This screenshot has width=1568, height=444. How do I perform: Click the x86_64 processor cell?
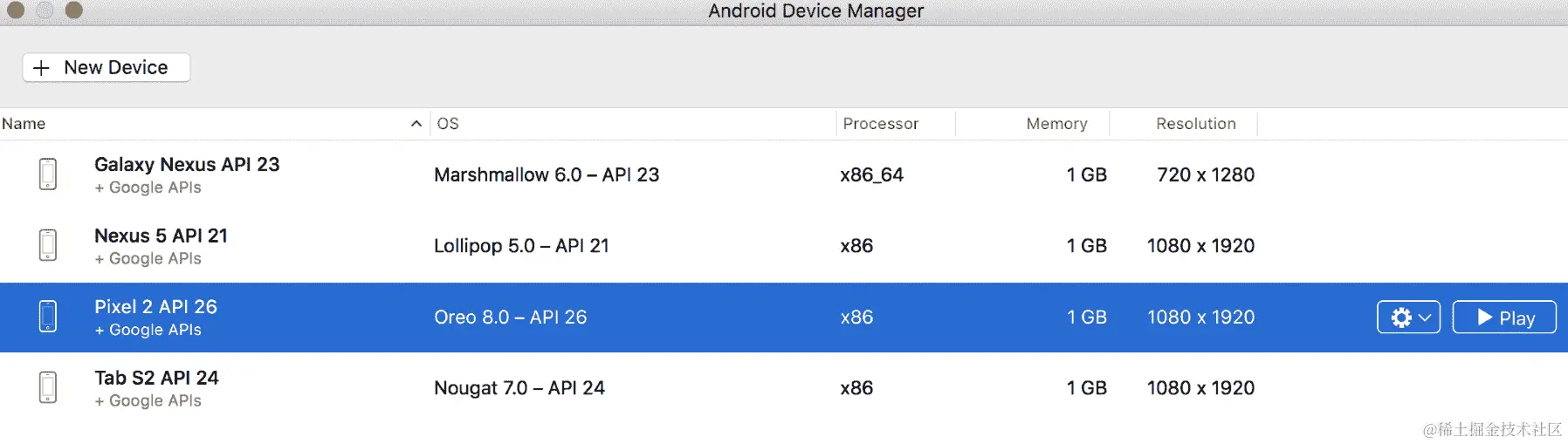[x=871, y=175]
